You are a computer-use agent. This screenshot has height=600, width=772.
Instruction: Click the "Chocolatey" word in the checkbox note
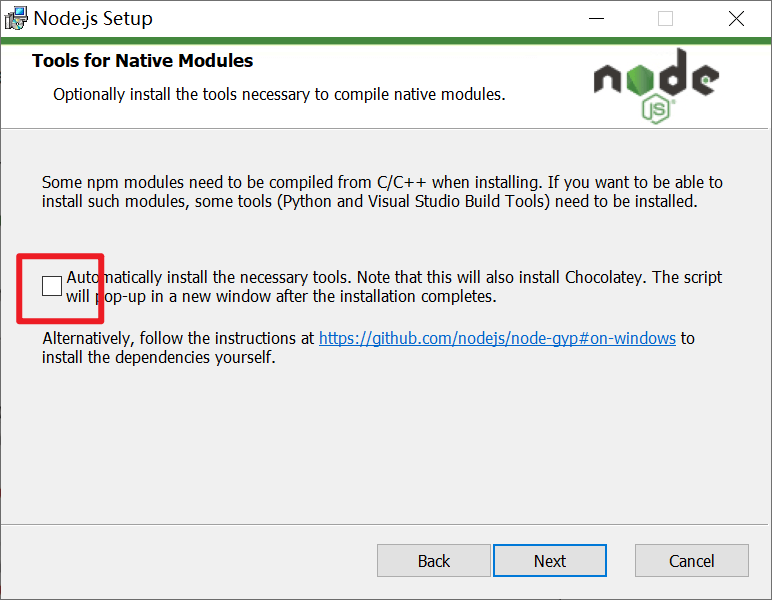pos(606,277)
